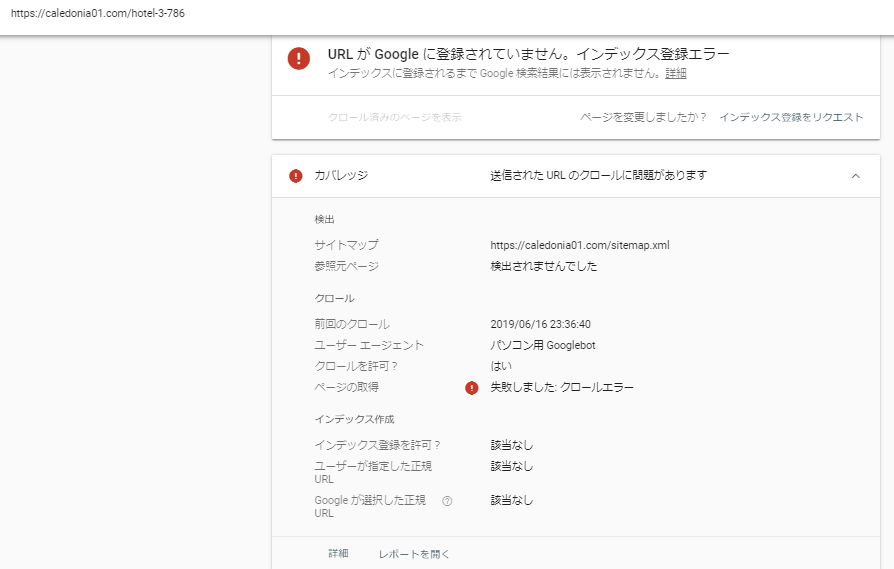Select the sitemap URL https://caledonia01.com/sitemap.xml
This screenshot has height=569, width=894.
point(580,245)
